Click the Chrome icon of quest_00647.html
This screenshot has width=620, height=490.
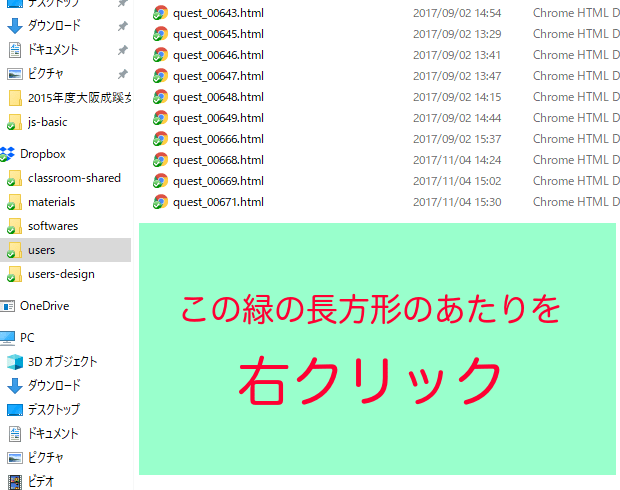[160, 76]
